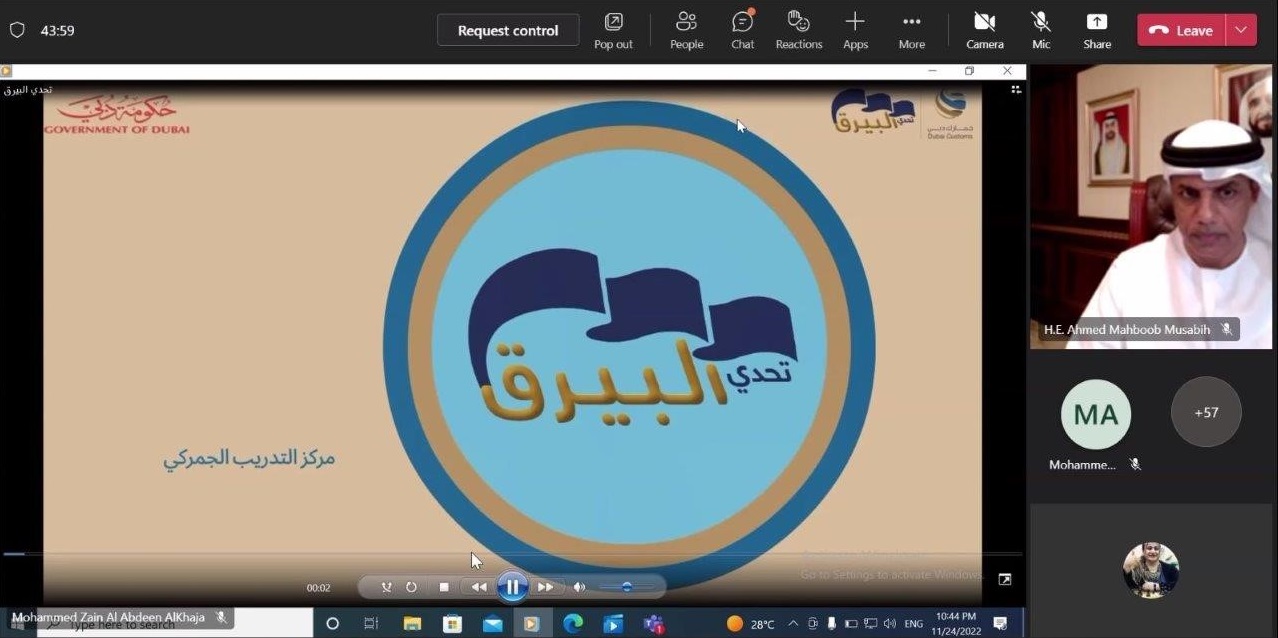Stop the video playback
This screenshot has height=638, width=1278.
[x=444, y=587]
